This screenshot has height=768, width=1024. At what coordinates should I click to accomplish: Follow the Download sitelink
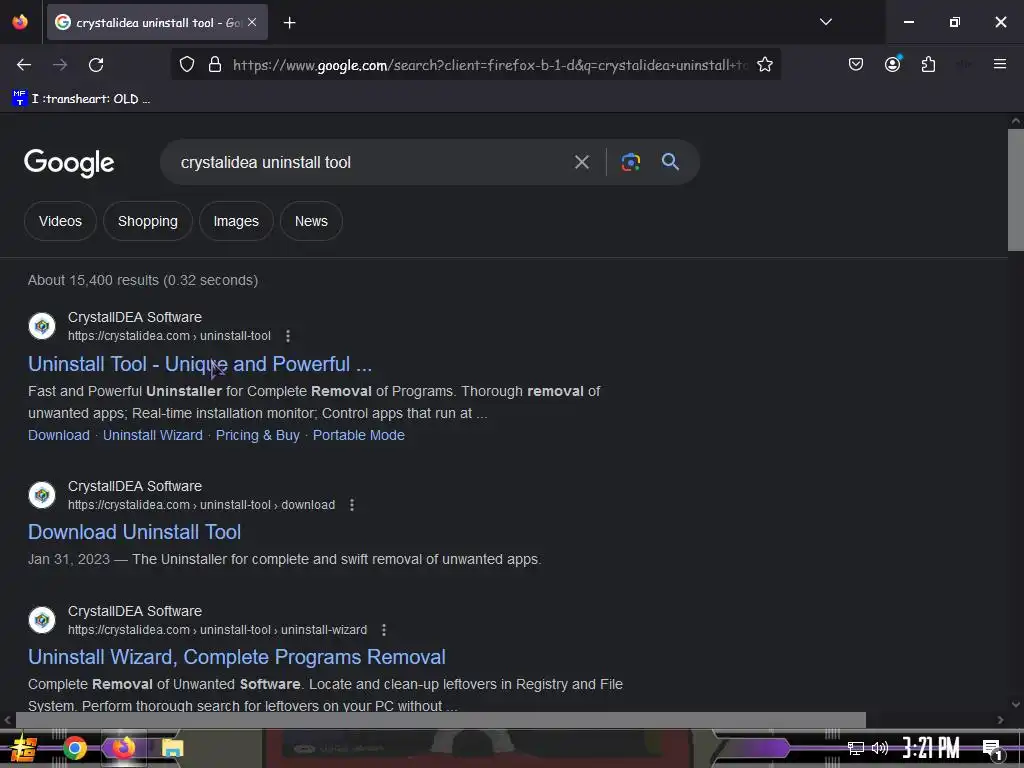59,435
